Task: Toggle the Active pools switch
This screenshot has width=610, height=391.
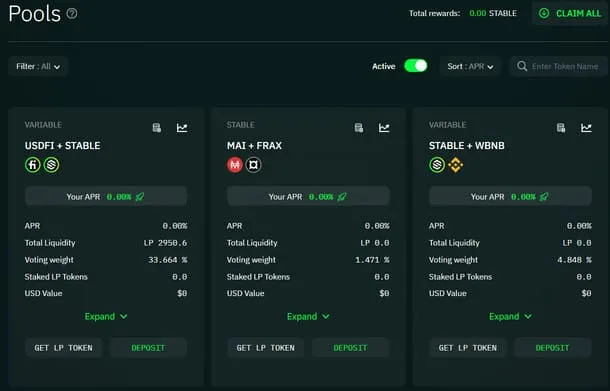Action: coord(415,66)
